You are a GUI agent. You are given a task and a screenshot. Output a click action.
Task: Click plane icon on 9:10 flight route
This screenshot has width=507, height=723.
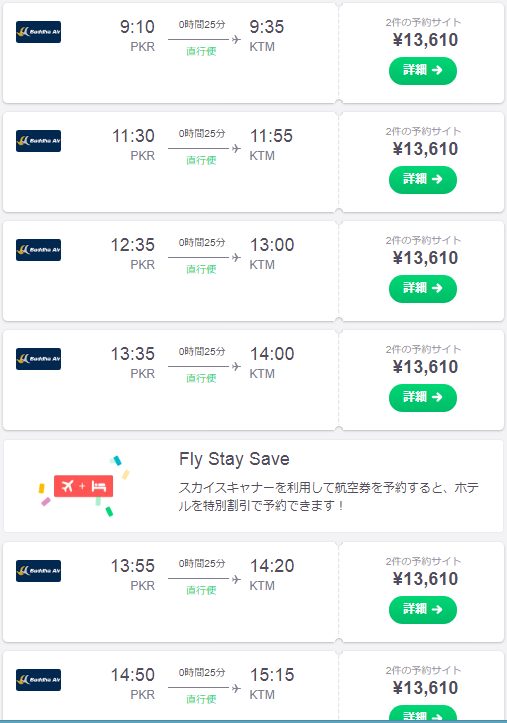point(236,40)
